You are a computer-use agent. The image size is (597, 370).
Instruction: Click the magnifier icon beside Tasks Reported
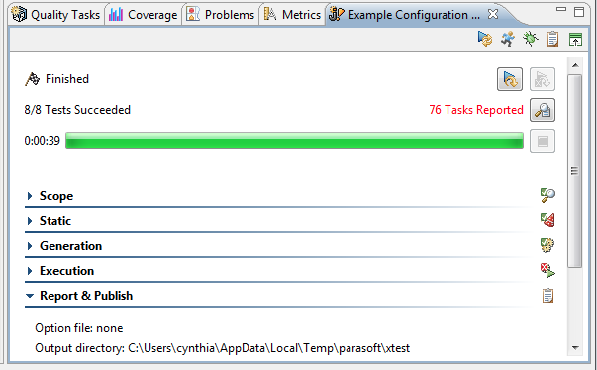[x=542, y=110]
